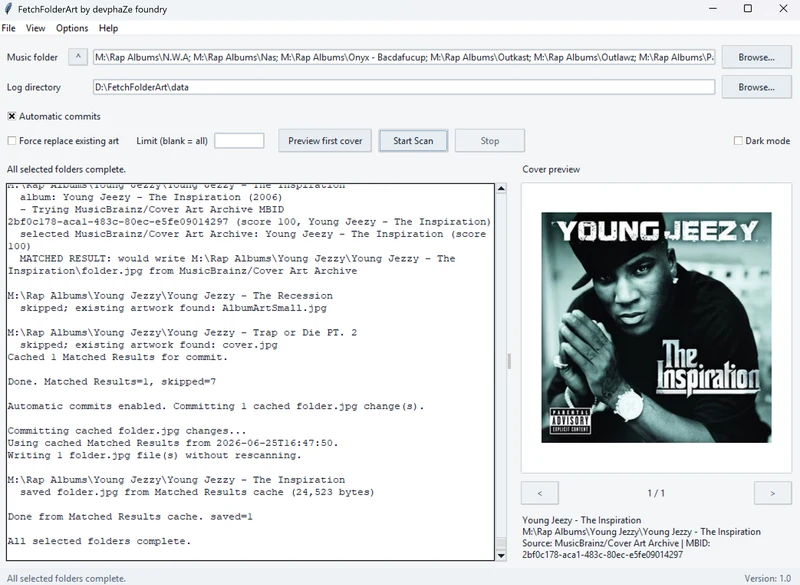Click the Music folder path field
The width and height of the screenshot is (800, 585).
pyautogui.click(x=404, y=57)
